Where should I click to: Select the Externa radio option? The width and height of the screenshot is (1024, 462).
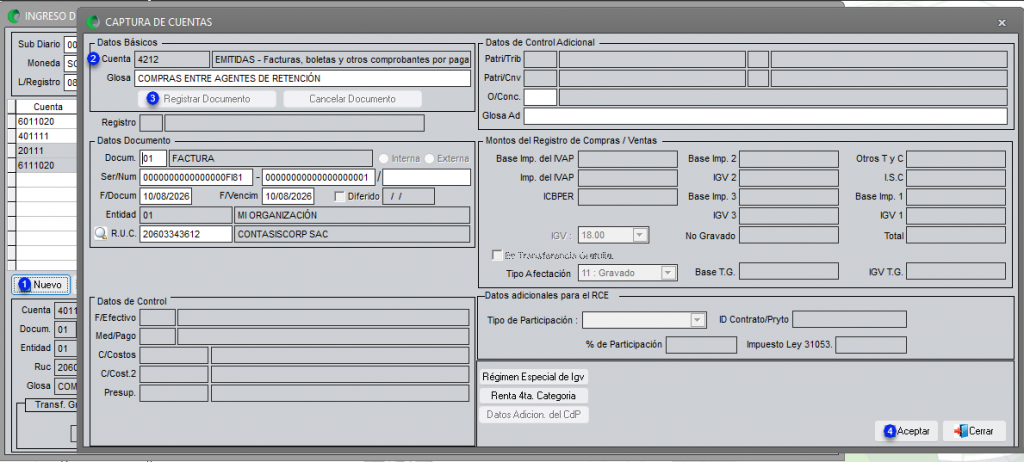tap(430, 158)
